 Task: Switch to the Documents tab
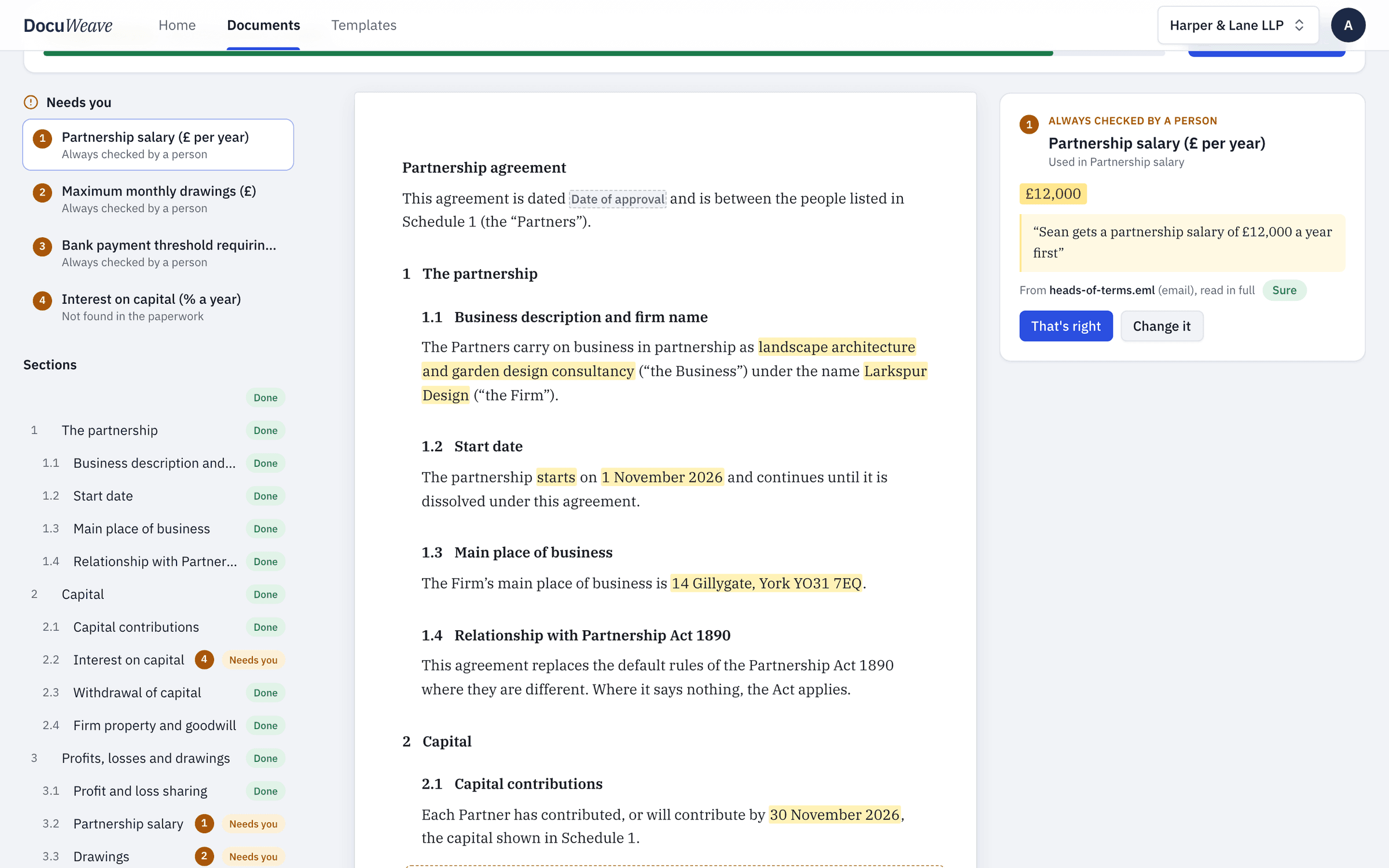pos(263,25)
